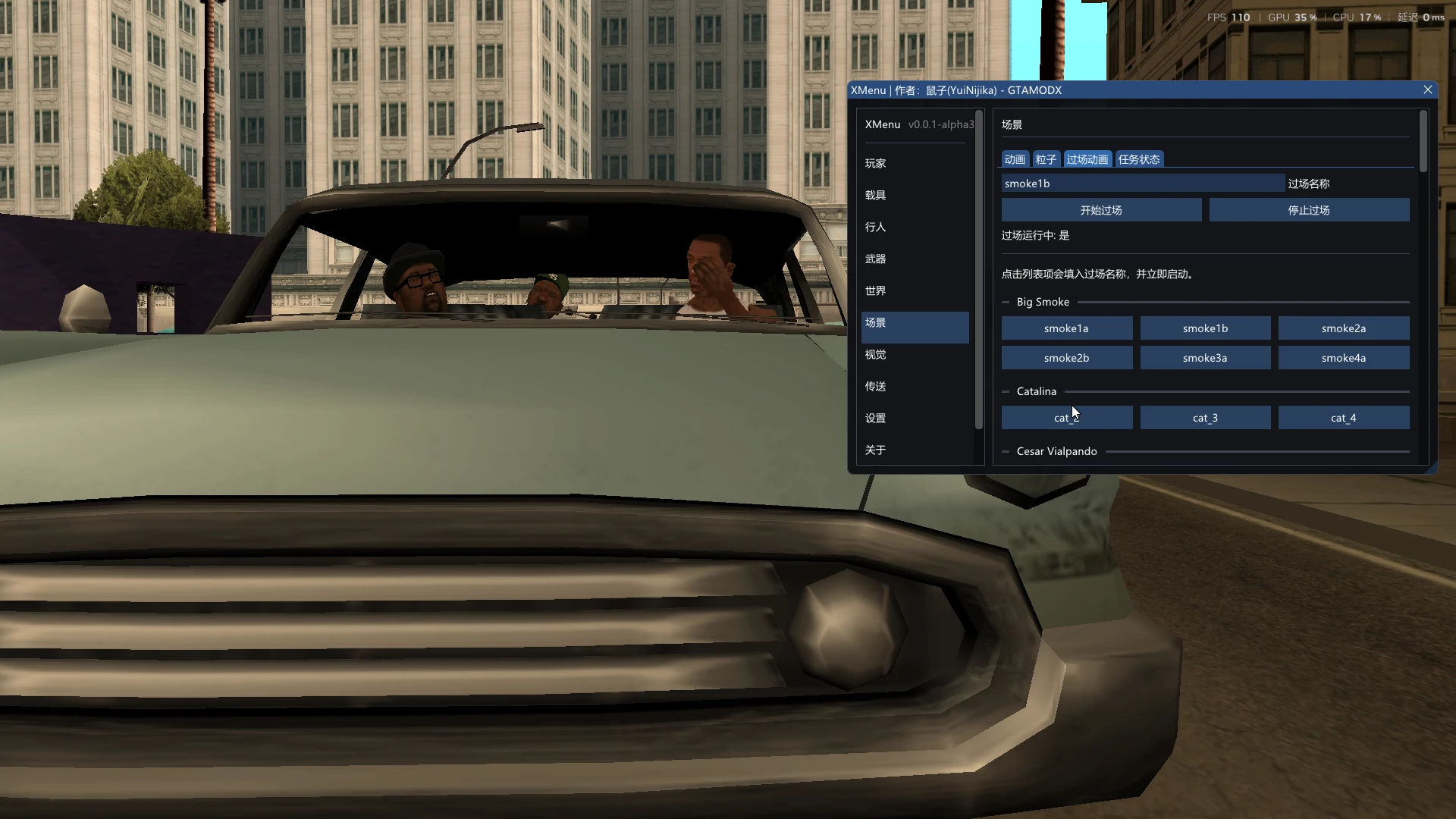Screen dimensions: 1456x819
Task: Switch to the 过场动画 tab
Action: coord(1087,159)
